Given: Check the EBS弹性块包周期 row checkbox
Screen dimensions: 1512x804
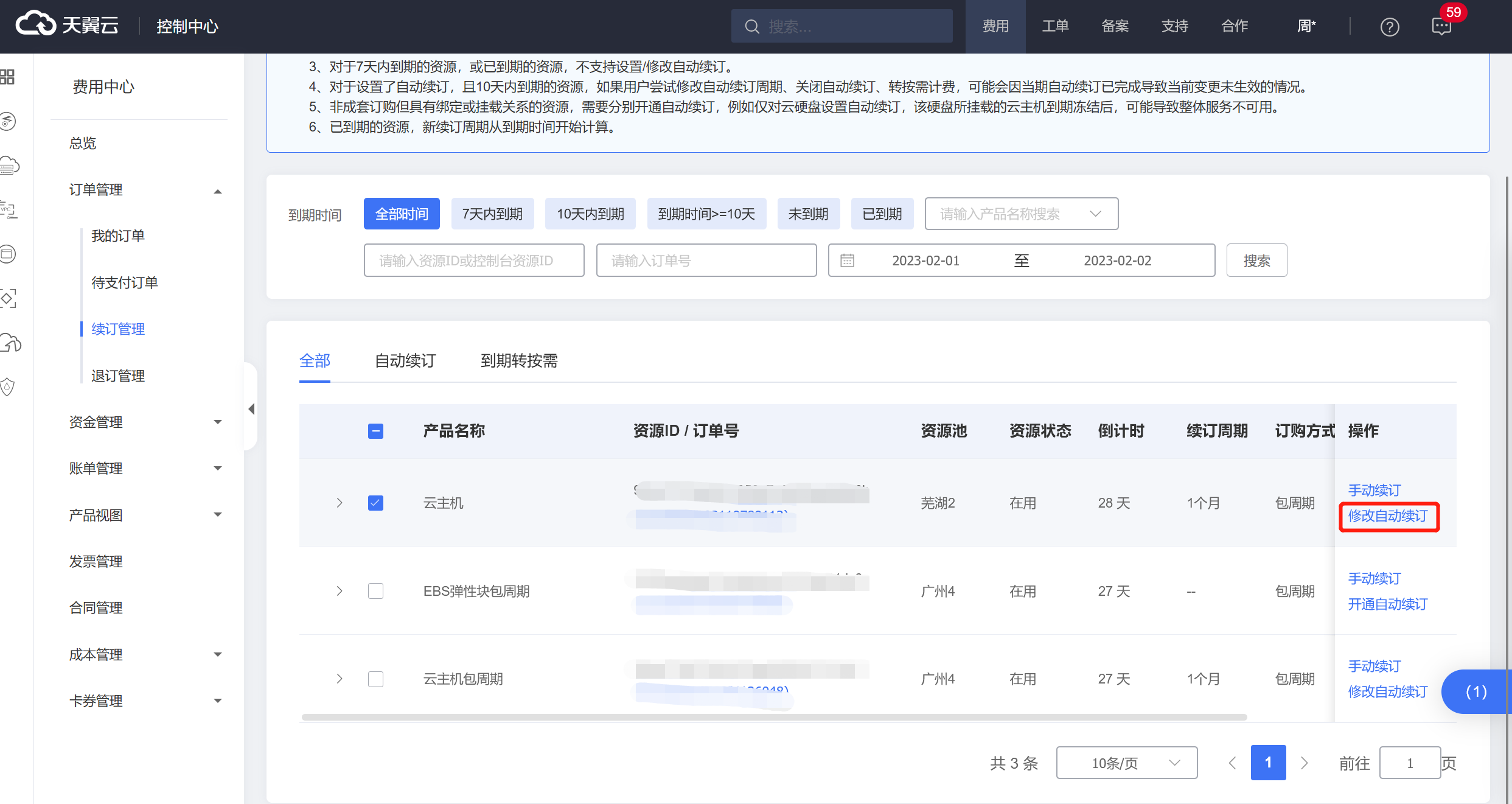Looking at the screenshot, I should (x=375, y=591).
